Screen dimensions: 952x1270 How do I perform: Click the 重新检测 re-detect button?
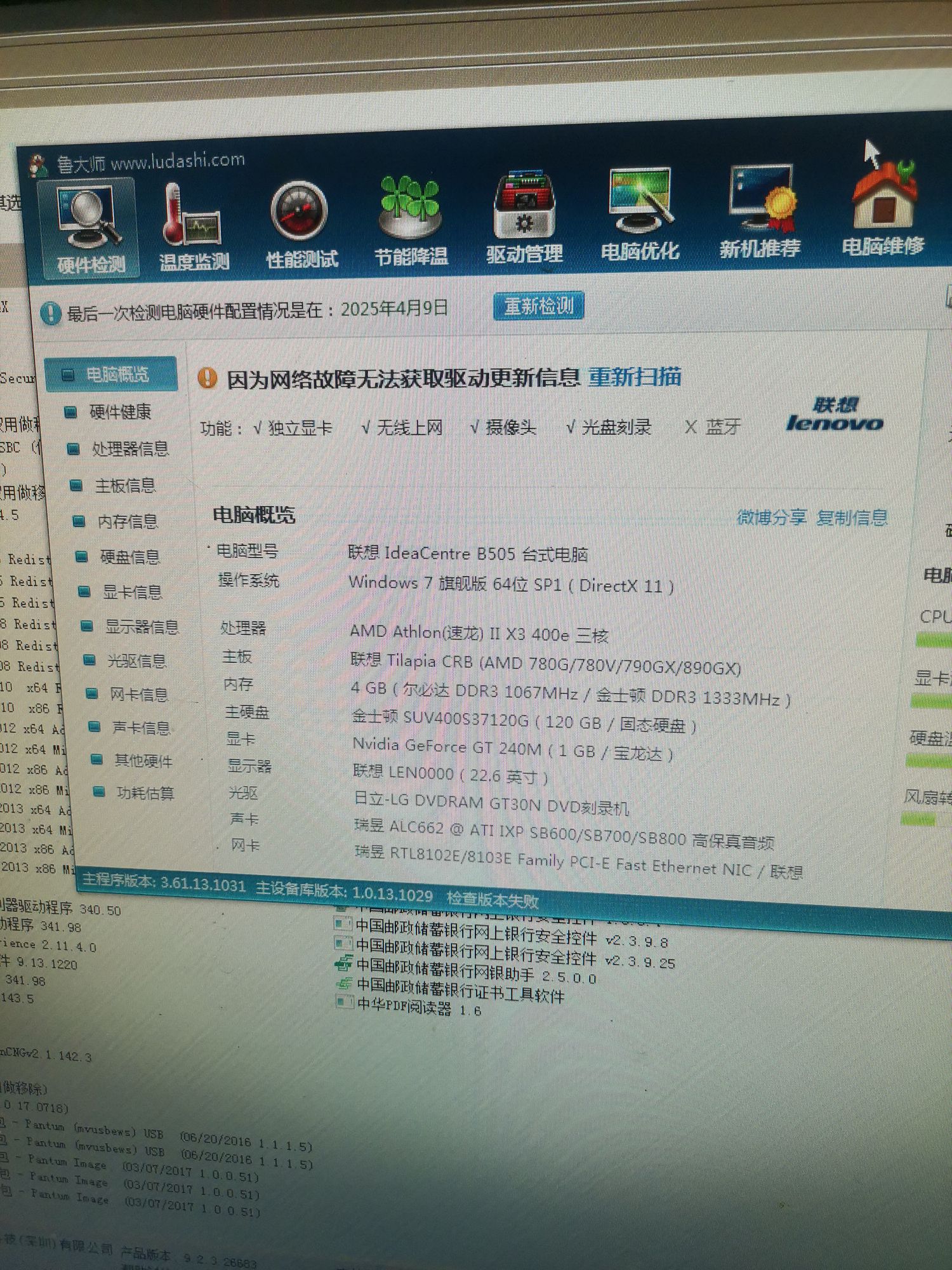tap(538, 306)
